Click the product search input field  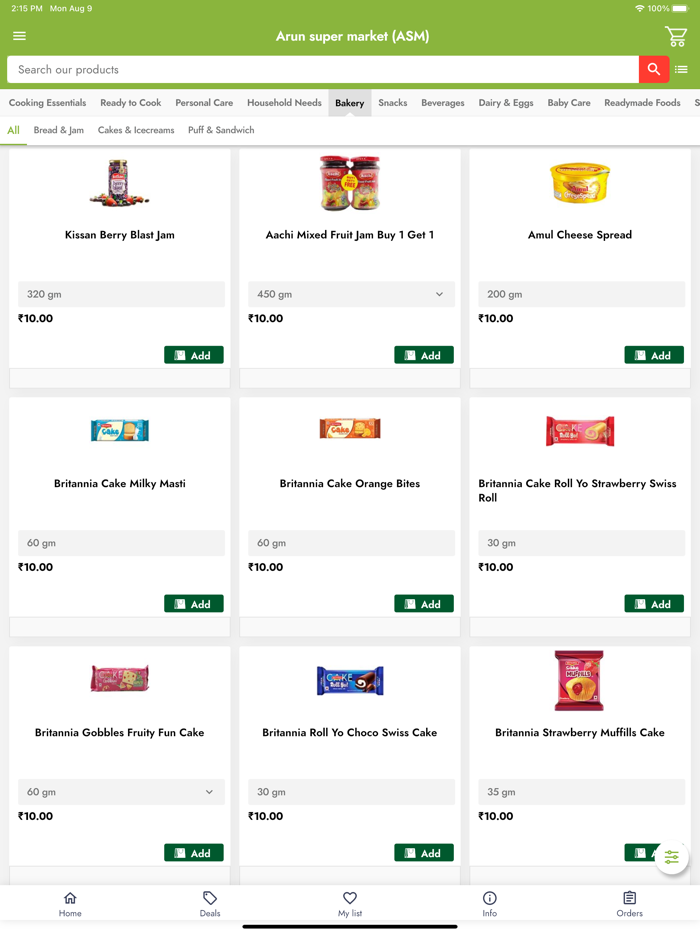[300, 70]
